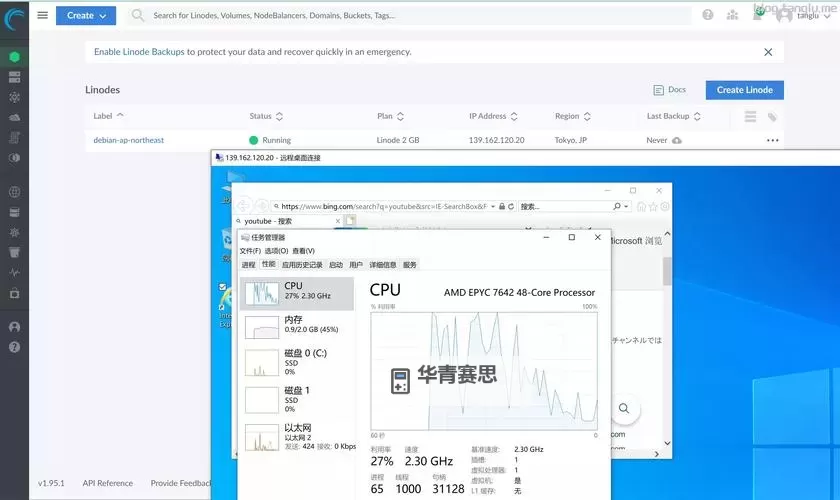Open the Longview heartbeat sidebar icon
The height and width of the screenshot is (500, 840).
14,272
